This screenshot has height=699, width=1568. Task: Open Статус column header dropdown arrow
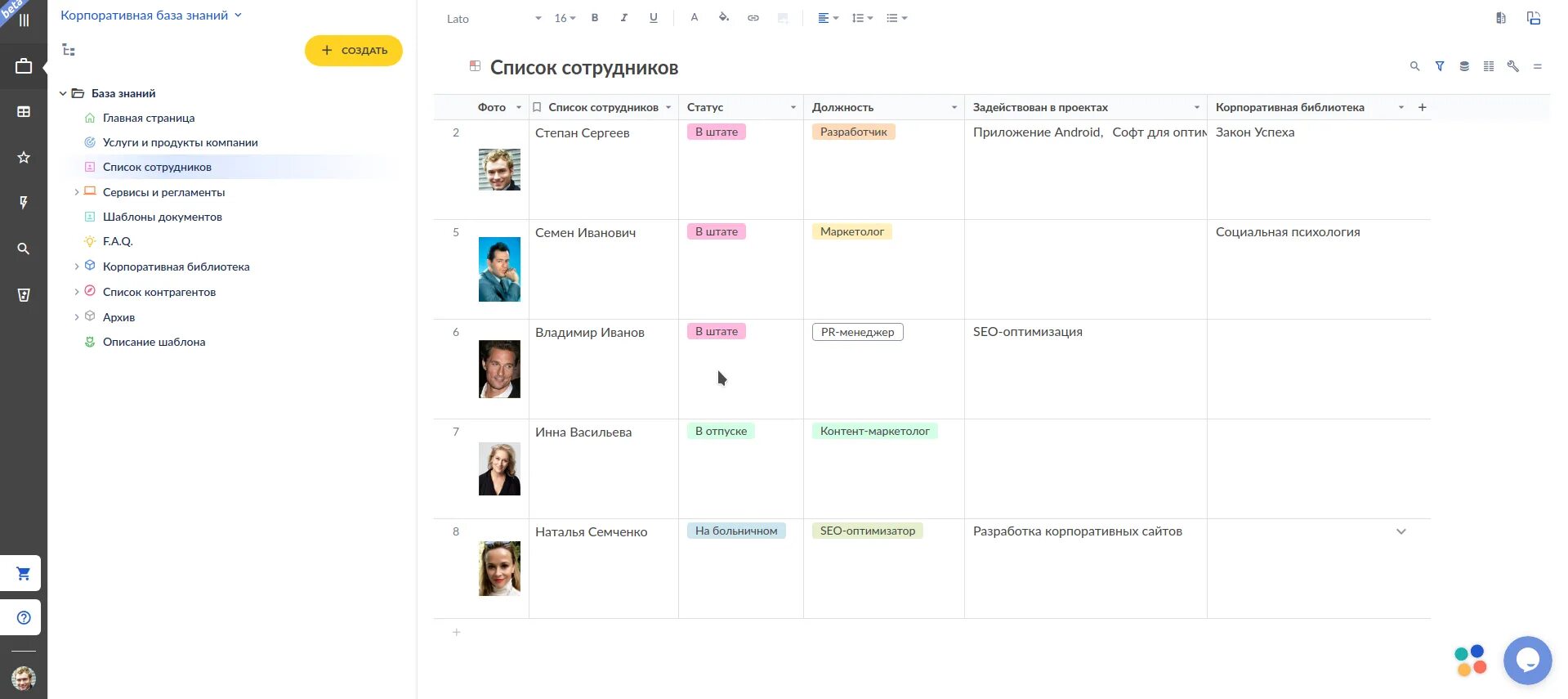[793, 107]
